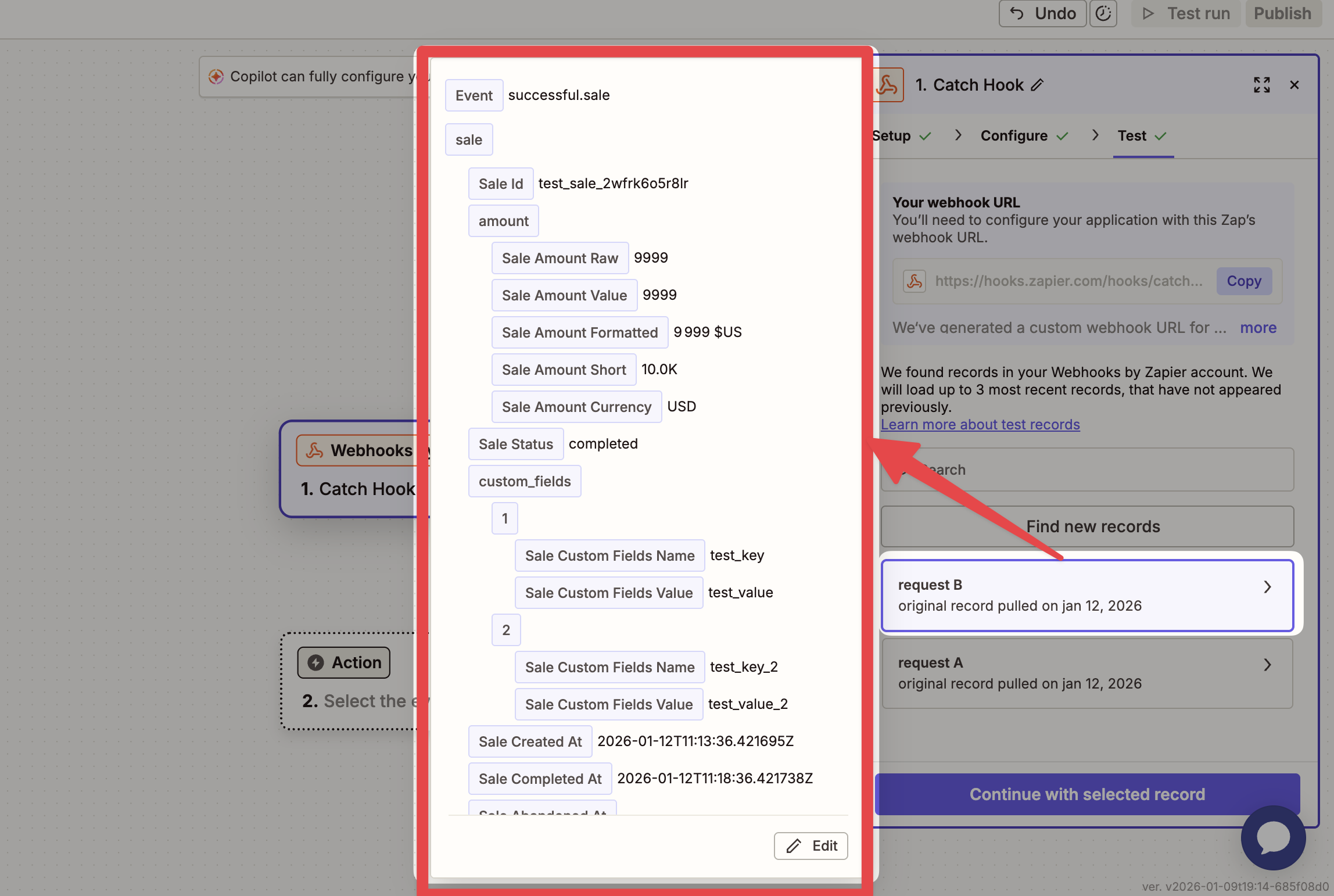Open the chat support bubble
The width and height of the screenshot is (1334, 896).
coord(1273,837)
